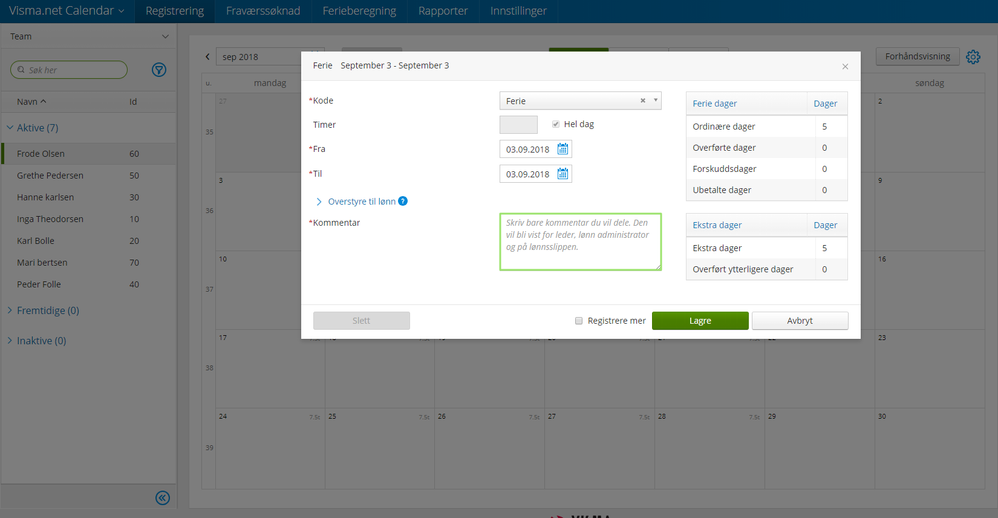998x518 pixels.
Task: Open the Rapporter tab
Action: tap(443, 11)
